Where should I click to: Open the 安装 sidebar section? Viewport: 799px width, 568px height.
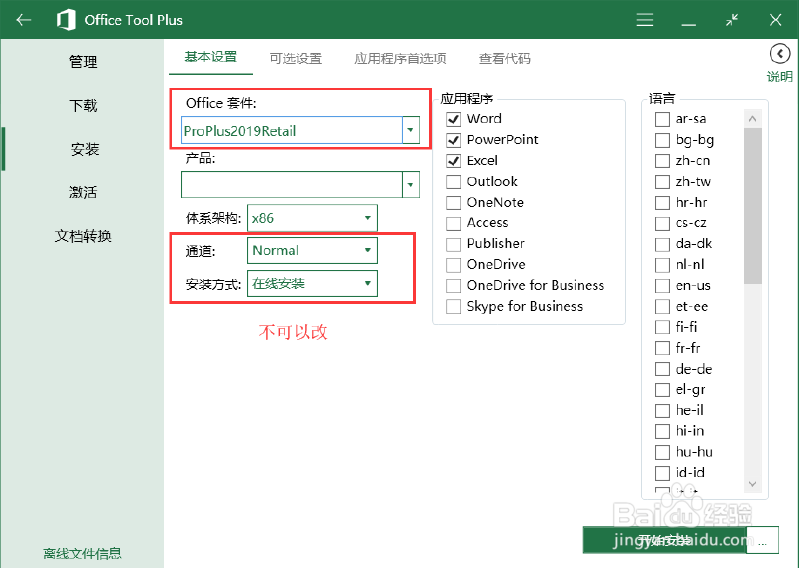(85, 149)
